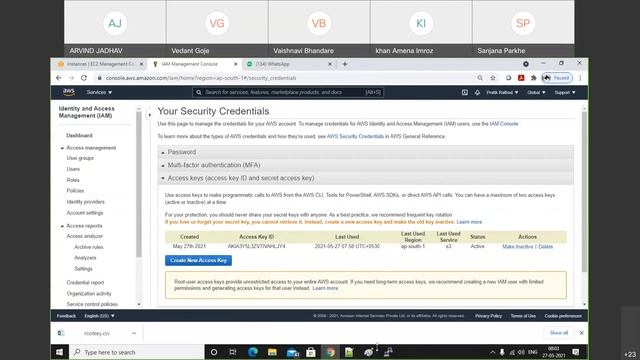640x360 pixels.
Task: Click the volume icon in system tray
Action: 522,352
